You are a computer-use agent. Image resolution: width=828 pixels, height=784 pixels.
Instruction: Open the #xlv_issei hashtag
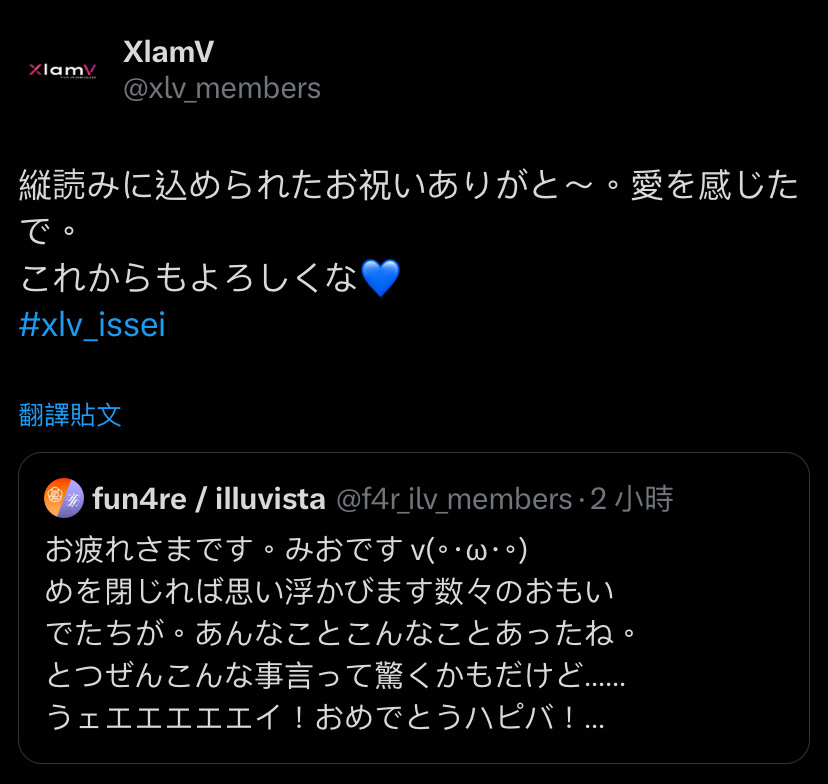(x=92, y=324)
